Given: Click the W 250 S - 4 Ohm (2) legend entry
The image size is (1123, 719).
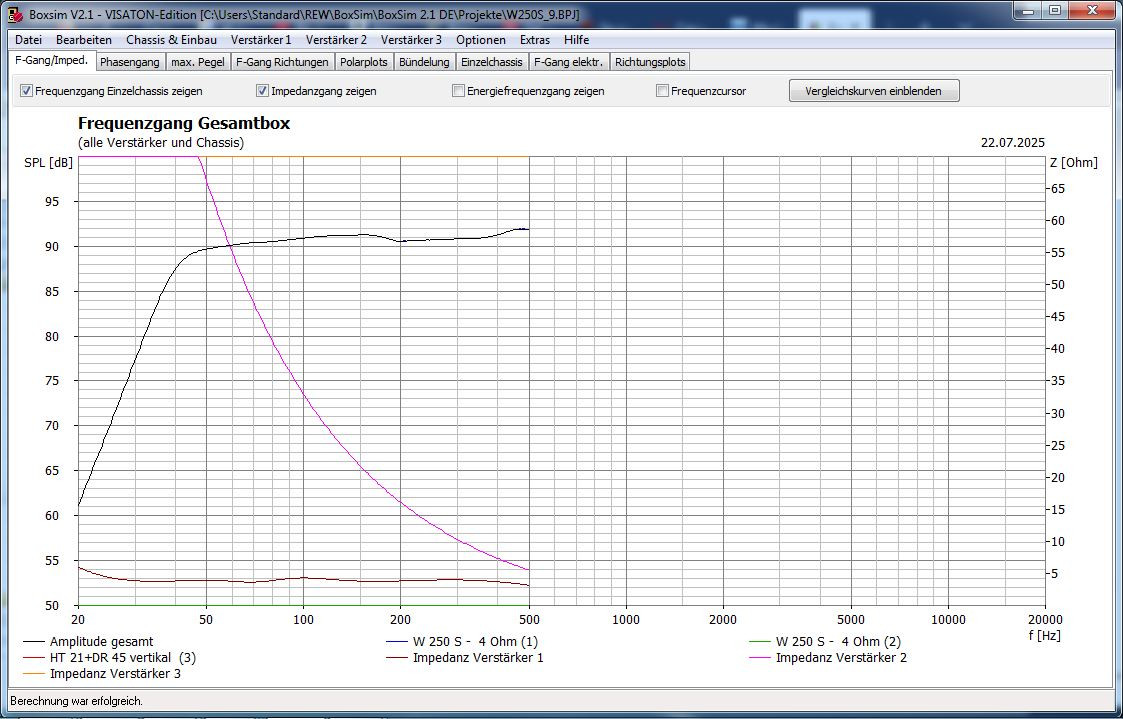Looking at the screenshot, I should 825,642.
